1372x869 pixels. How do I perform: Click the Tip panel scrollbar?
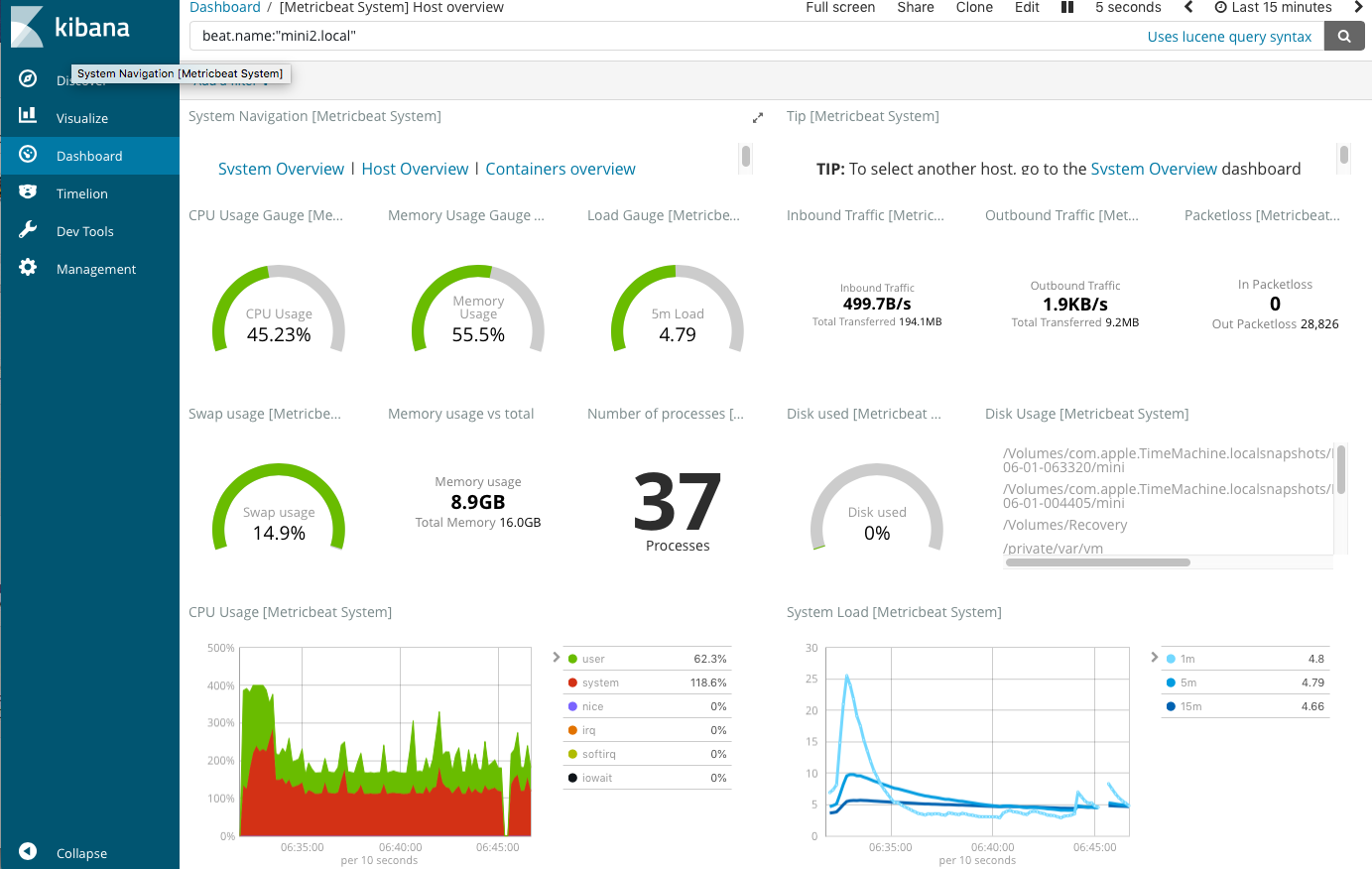coord(1344,155)
